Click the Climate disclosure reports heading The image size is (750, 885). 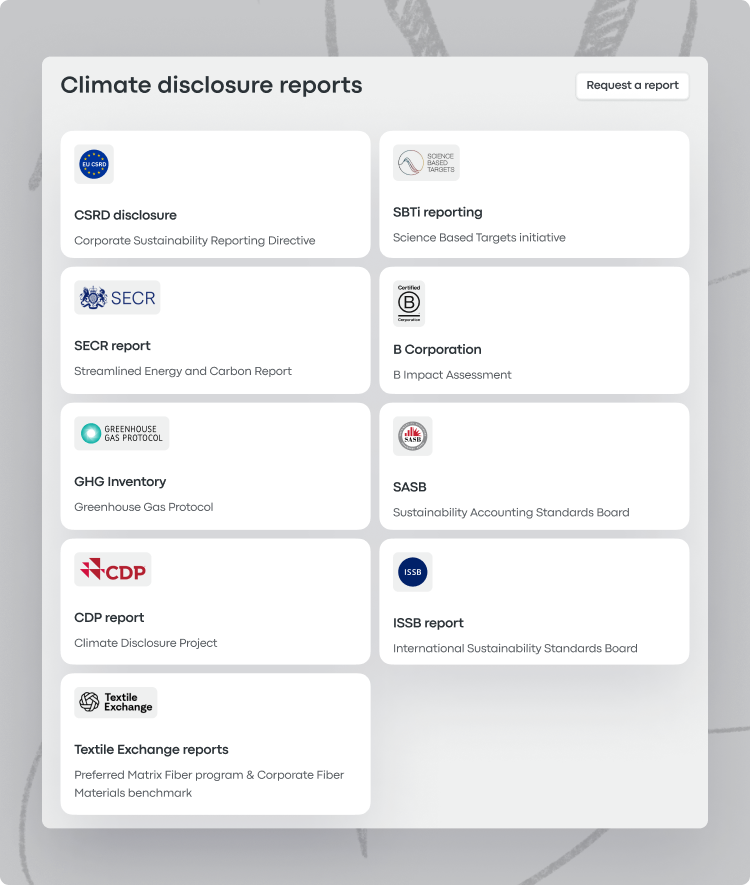coord(212,85)
